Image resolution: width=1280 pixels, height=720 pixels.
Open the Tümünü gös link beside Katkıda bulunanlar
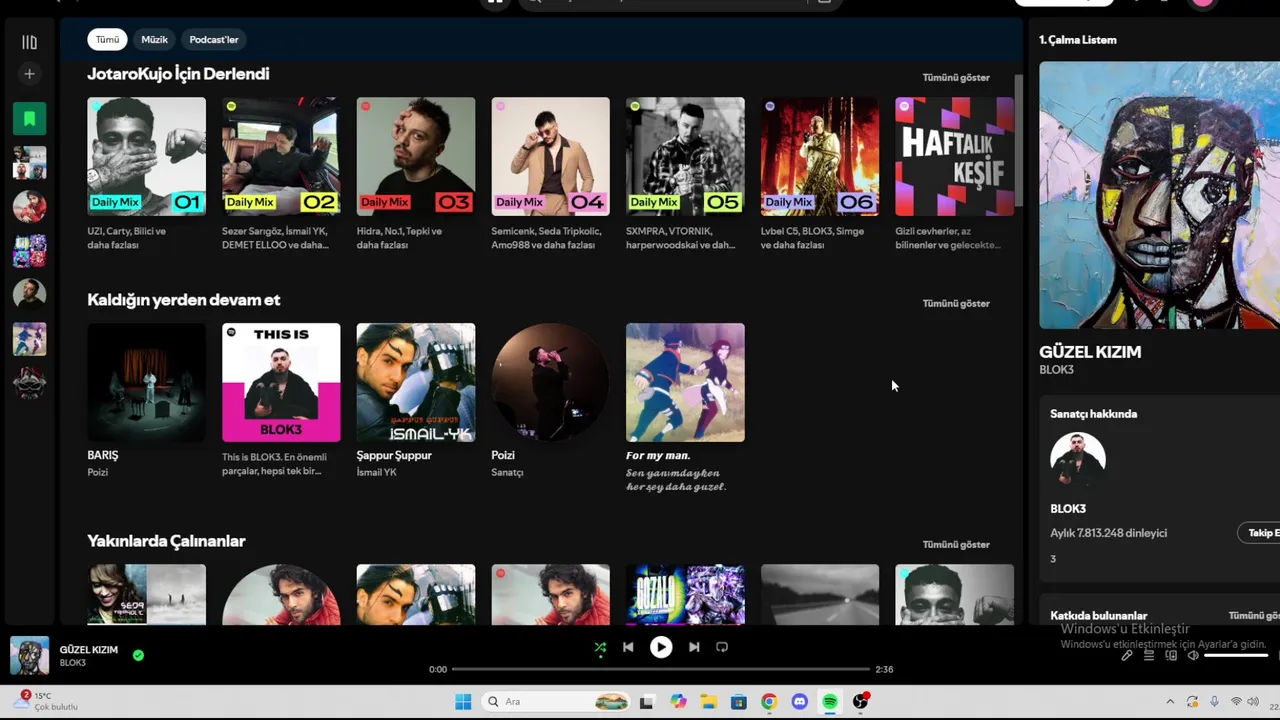tap(1254, 616)
